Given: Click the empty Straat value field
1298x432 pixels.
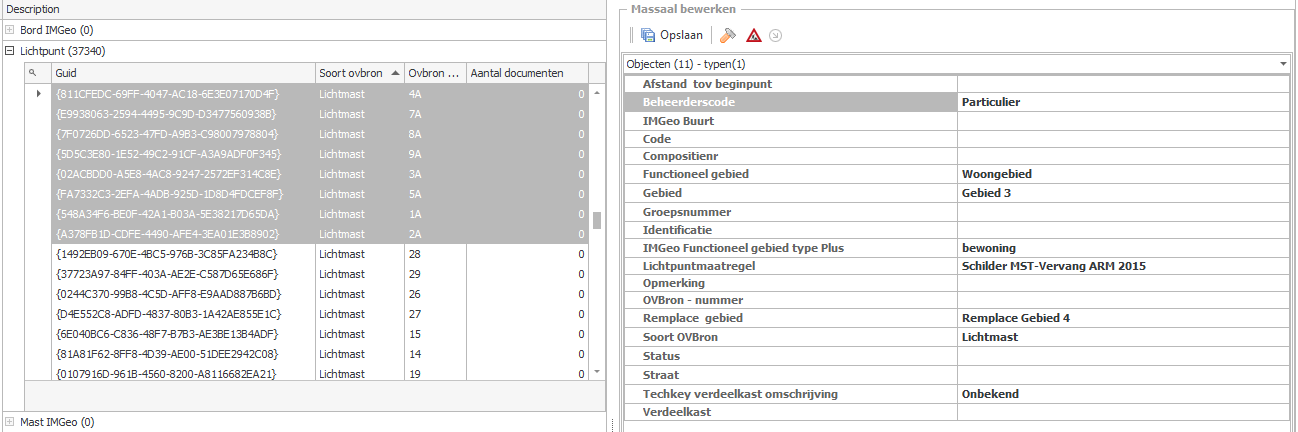Looking at the screenshot, I should (x=1120, y=375).
